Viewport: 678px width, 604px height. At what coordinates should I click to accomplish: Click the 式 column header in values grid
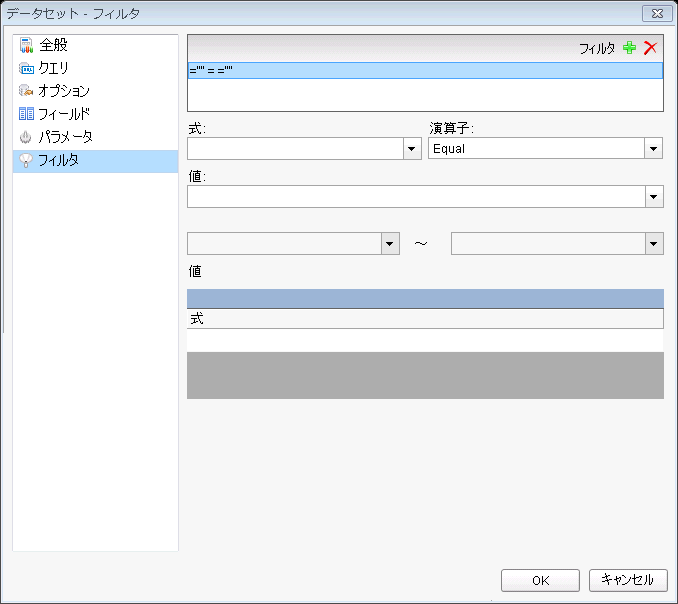point(424,319)
